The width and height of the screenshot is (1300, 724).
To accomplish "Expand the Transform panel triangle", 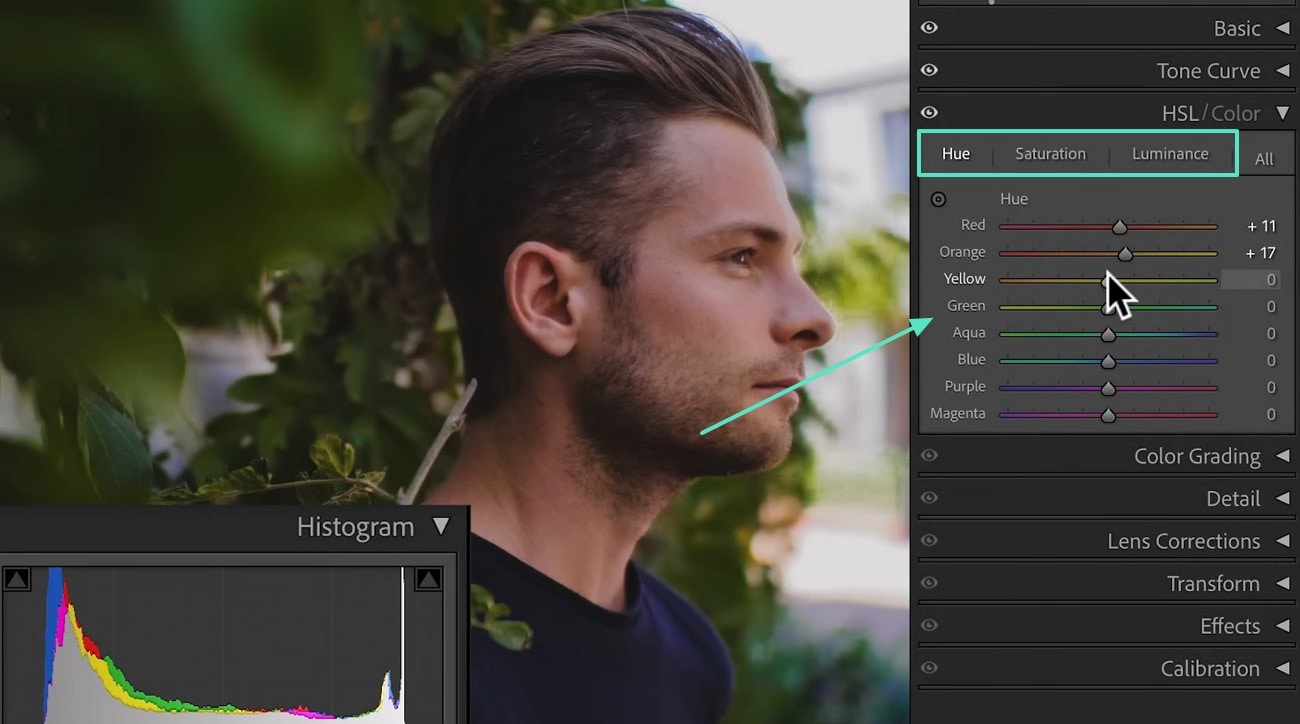I will pyautogui.click(x=1282, y=583).
